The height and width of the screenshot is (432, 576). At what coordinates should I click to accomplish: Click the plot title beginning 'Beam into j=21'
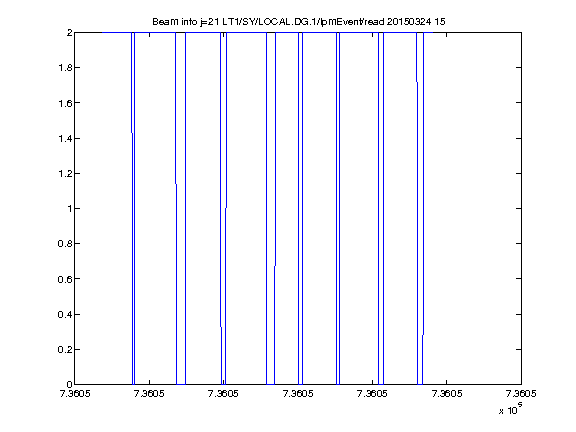(299, 22)
